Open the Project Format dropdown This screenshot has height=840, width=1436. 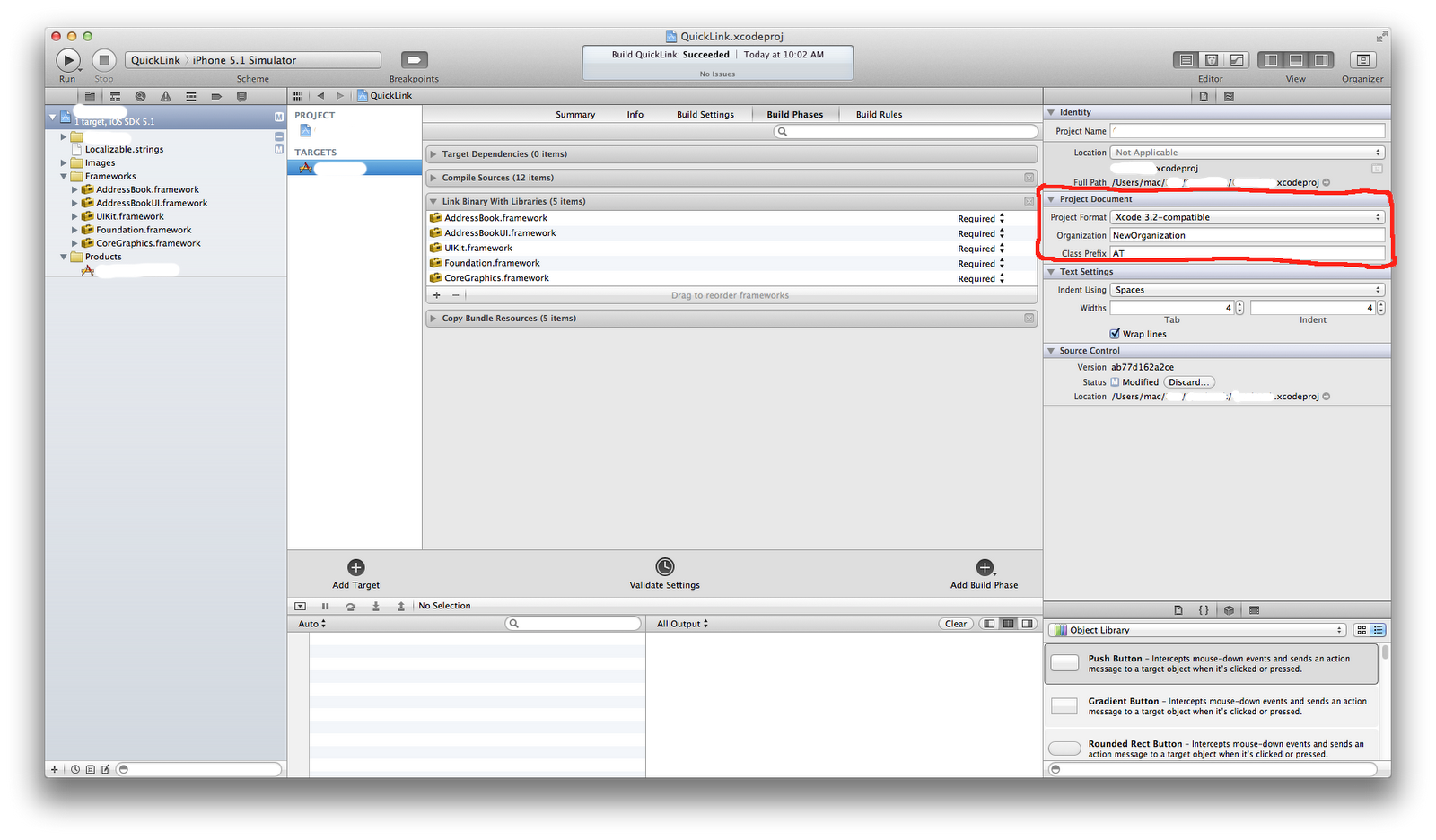(1248, 217)
